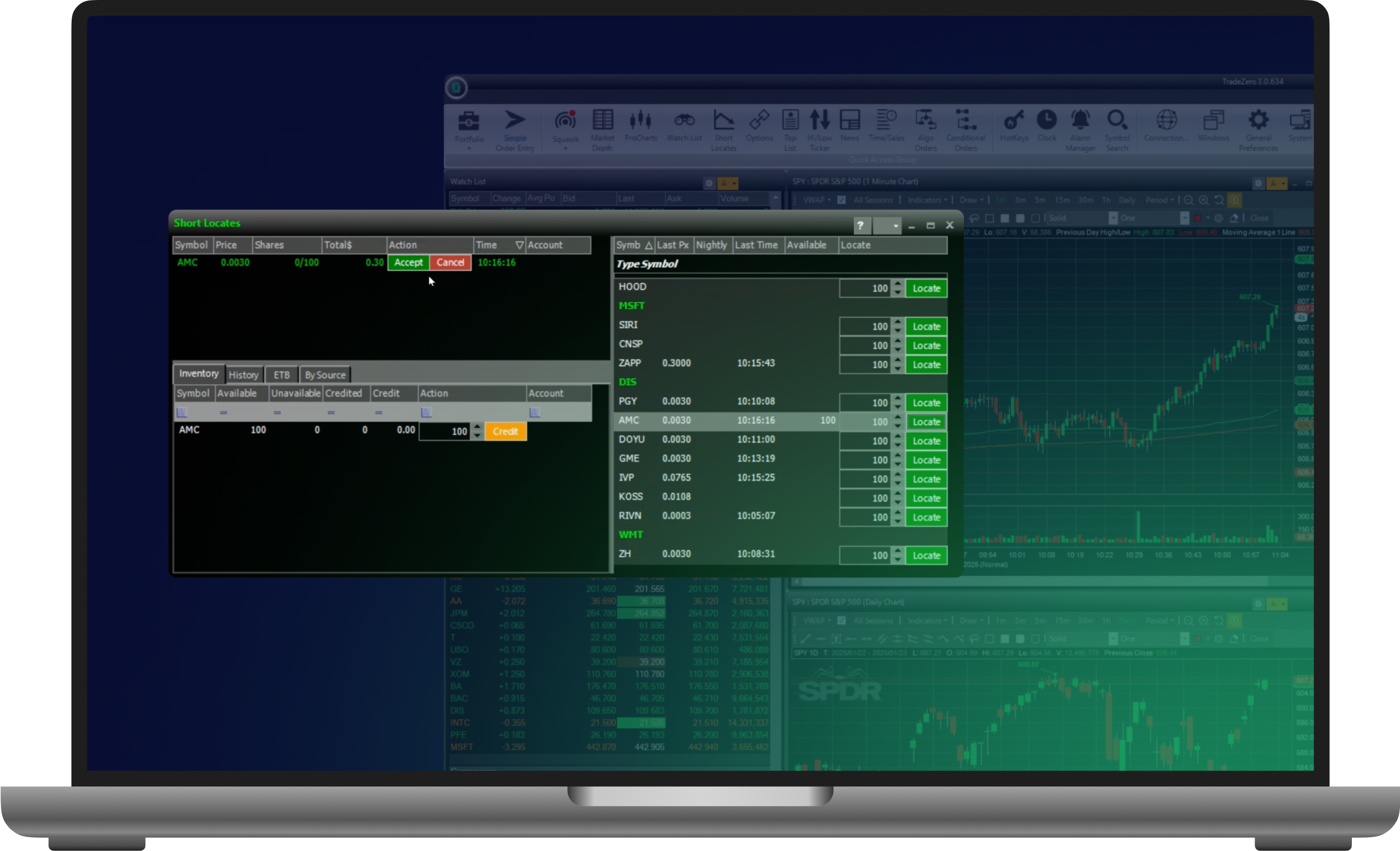
Task: Open the Alarm Manager bell icon
Action: coord(1080,121)
